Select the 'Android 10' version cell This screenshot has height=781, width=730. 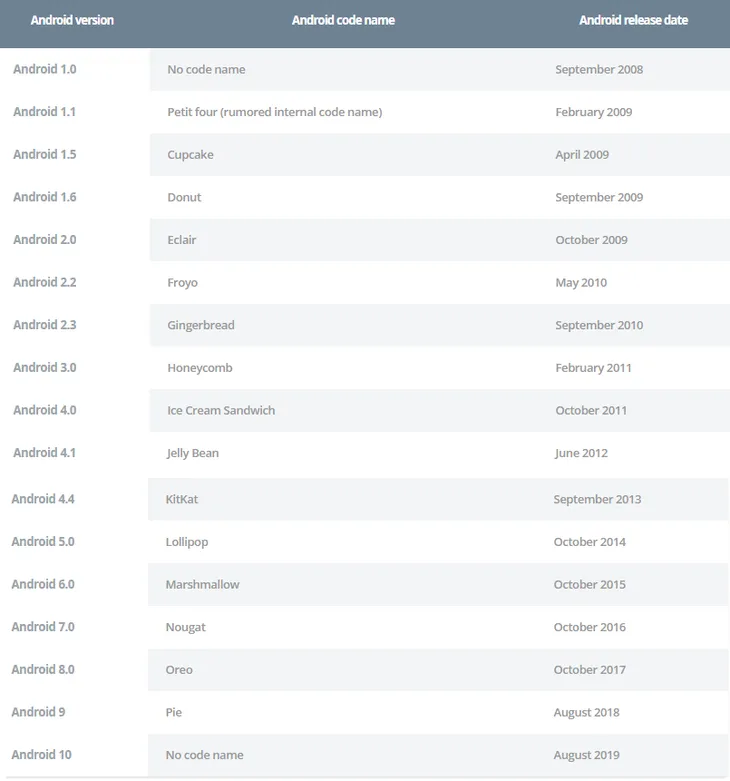coord(42,755)
